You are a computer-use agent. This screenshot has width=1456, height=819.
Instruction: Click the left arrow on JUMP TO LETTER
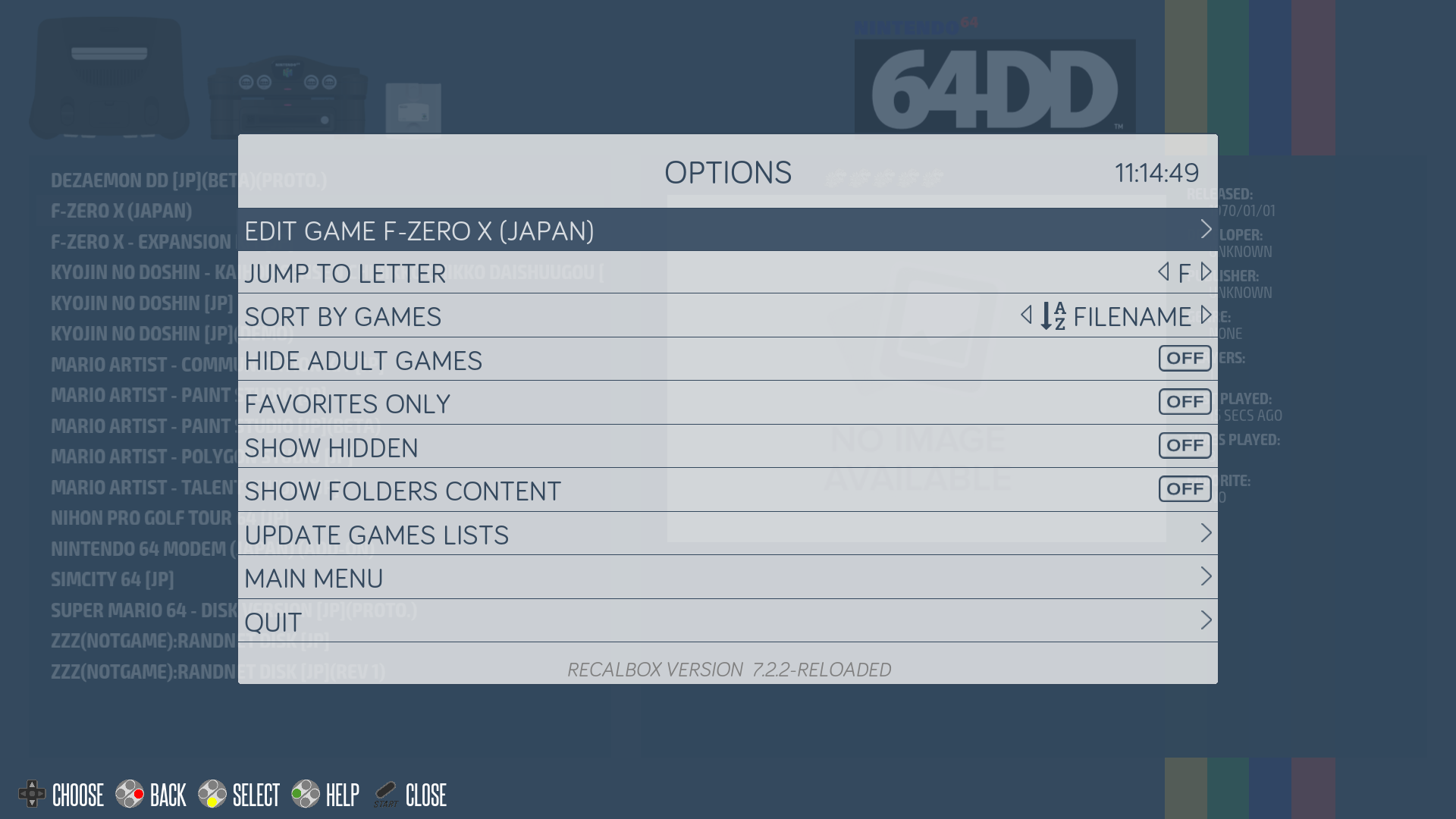click(x=1162, y=272)
